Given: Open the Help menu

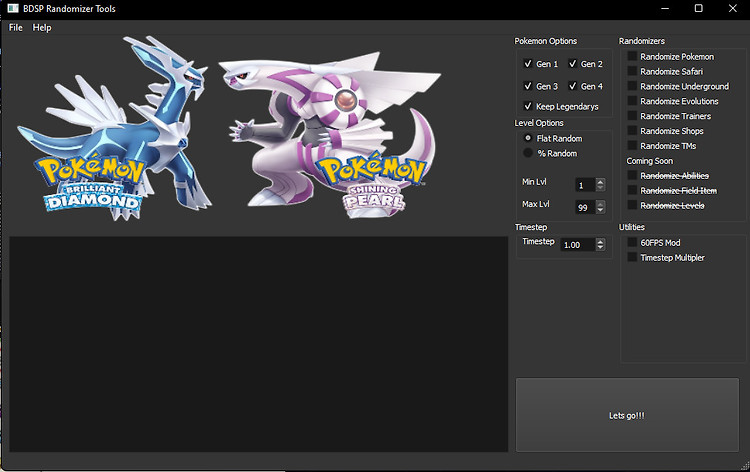Looking at the screenshot, I should click(x=42, y=28).
